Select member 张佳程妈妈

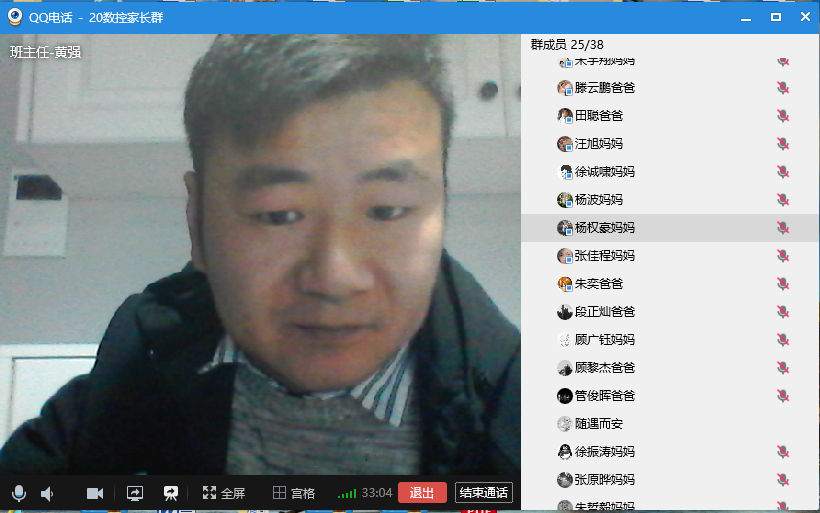click(670, 256)
